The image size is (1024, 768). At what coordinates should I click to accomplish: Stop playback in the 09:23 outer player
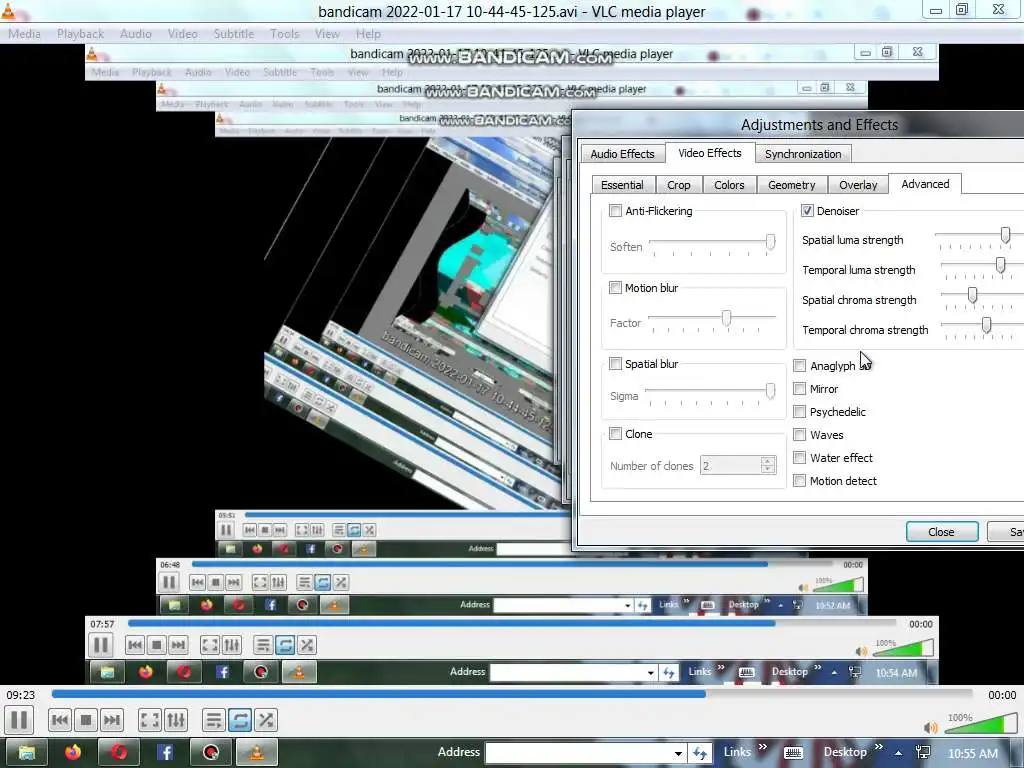tap(86, 720)
